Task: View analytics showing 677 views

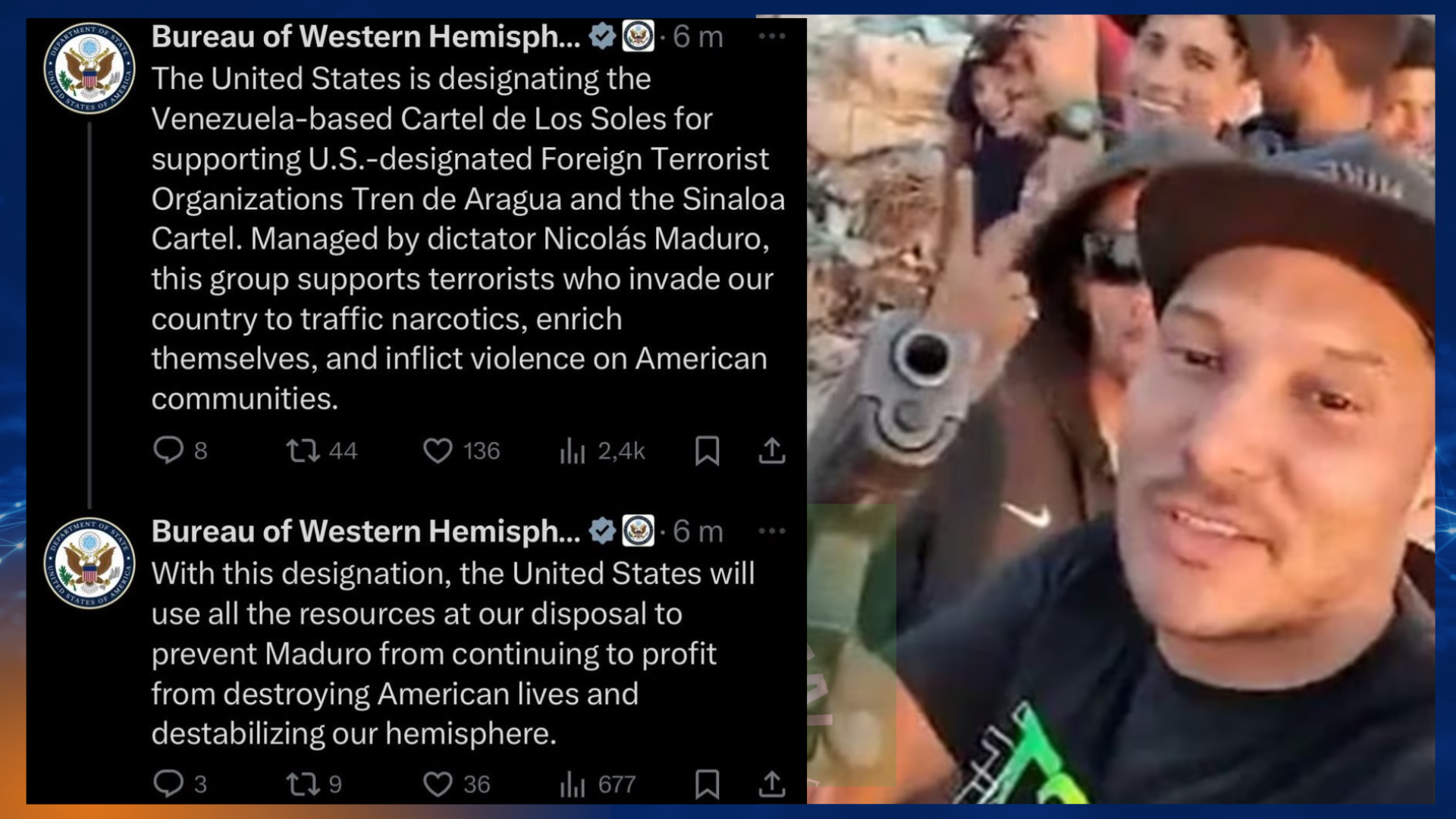Action: (x=598, y=783)
